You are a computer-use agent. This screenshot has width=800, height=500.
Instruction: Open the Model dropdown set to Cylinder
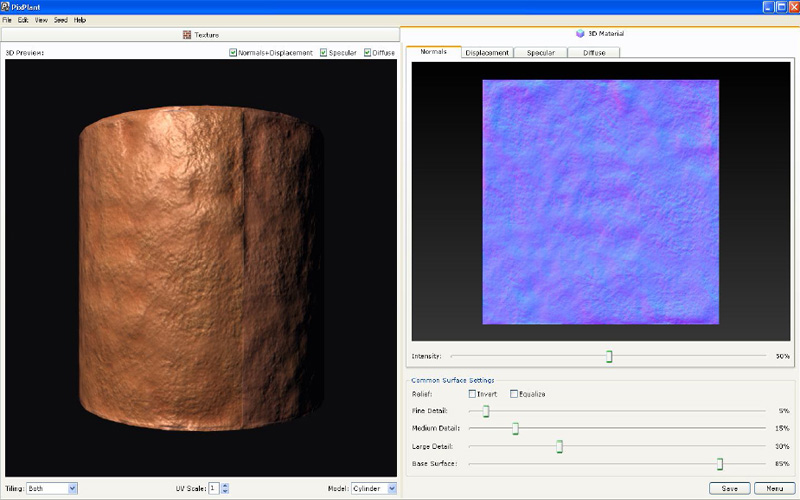373,488
